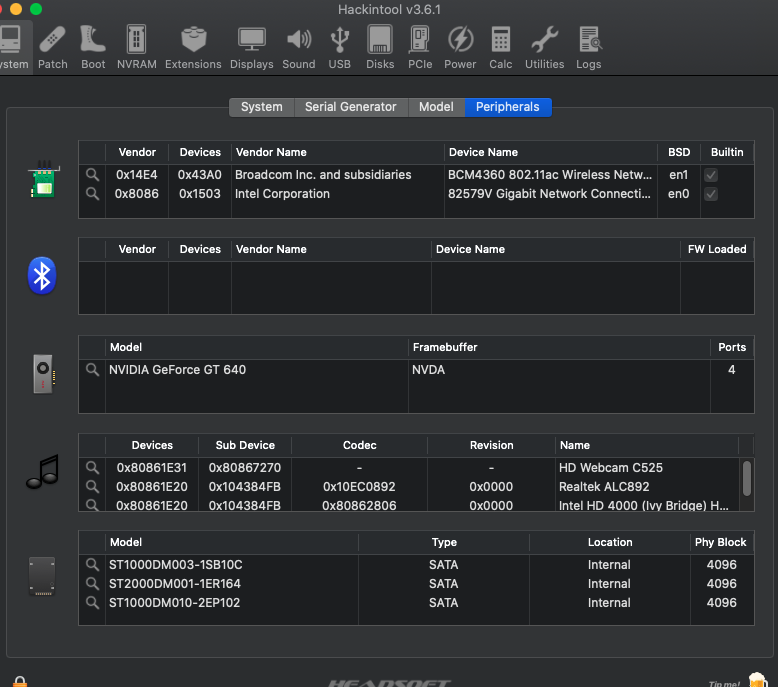Click the Bluetooth icon
Viewport: 778px width, 687px height.
[x=42, y=275]
